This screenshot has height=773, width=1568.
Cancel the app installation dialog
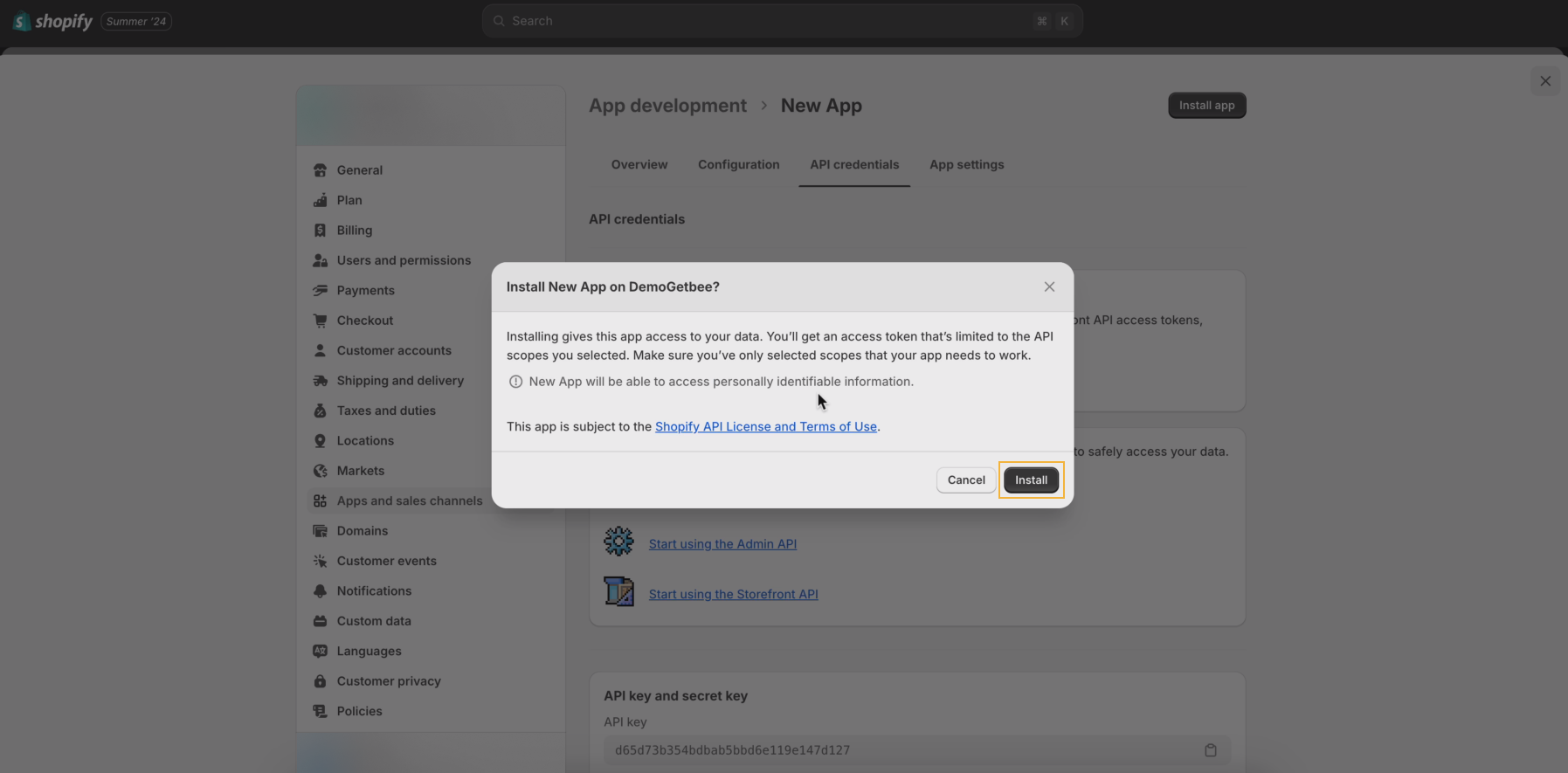pyautogui.click(x=966, y=480)
